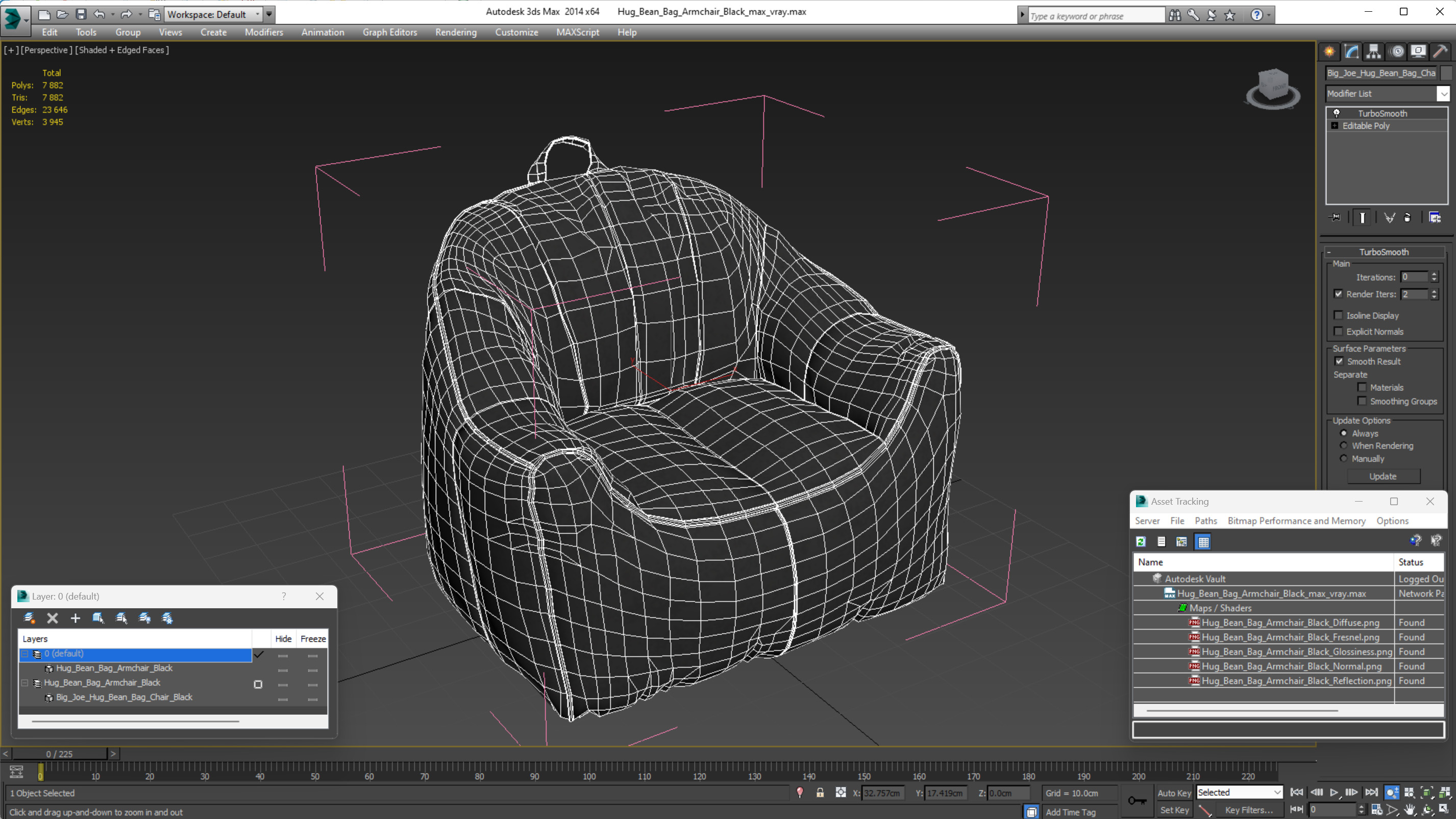Enable the Explicit Normals checkbox
This screenshot has width=1456, height=819.
click(x=1338, y=331)
